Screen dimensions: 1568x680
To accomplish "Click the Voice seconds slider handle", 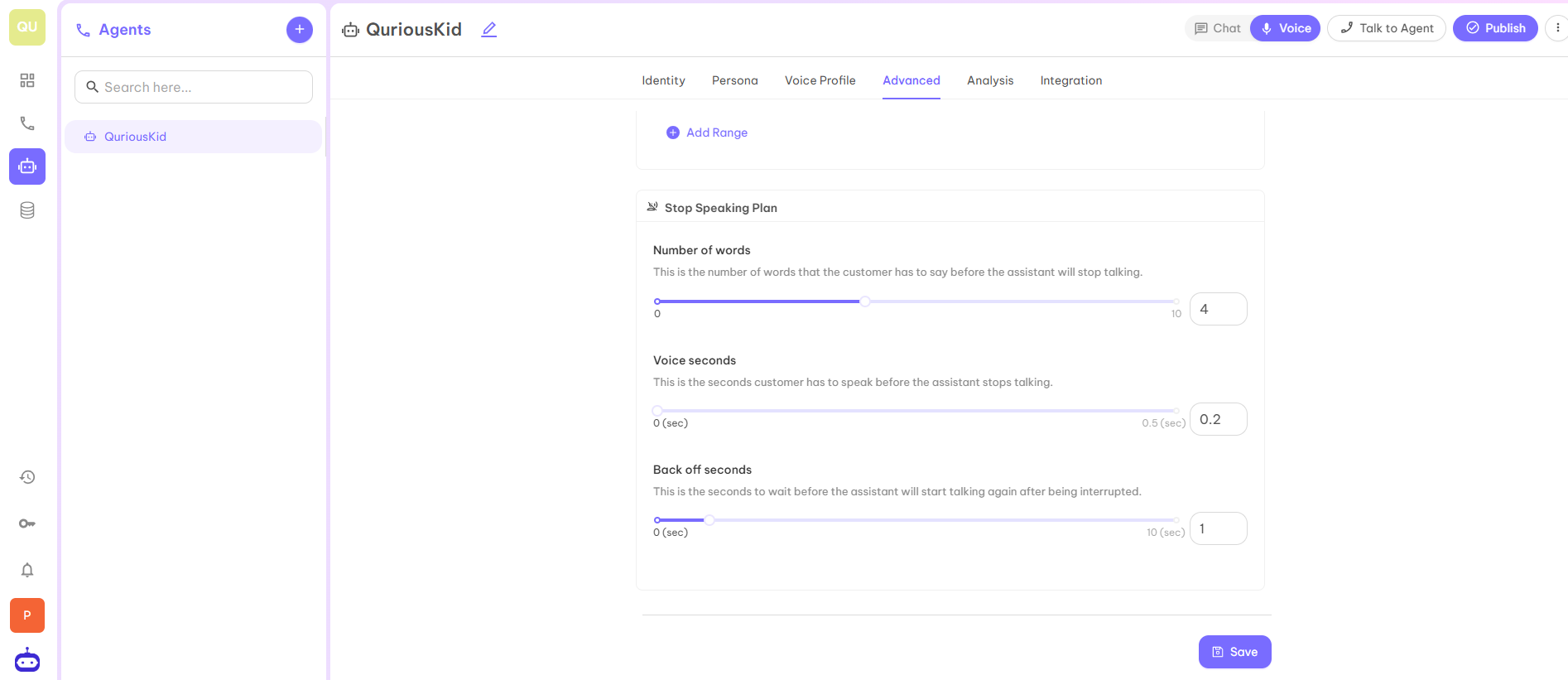I will [x=657, y=411].
